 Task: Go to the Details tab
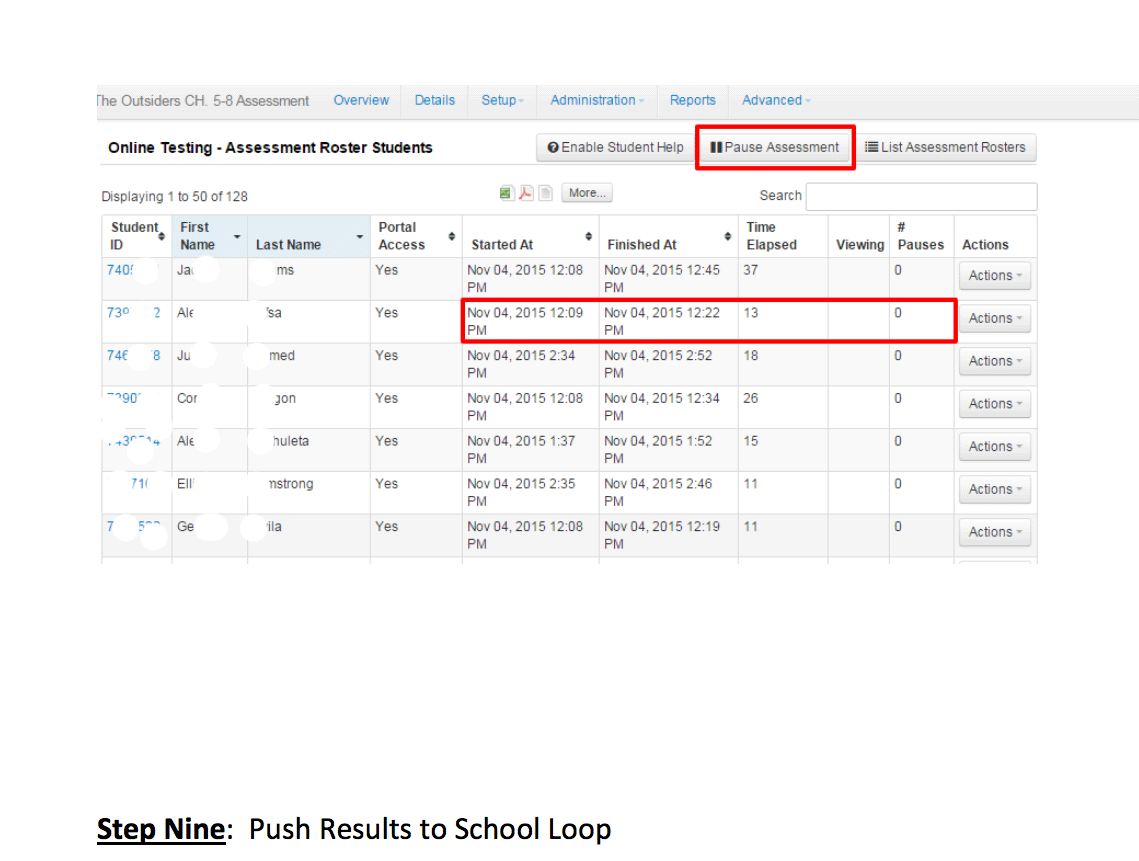click(x=434, y=101)
